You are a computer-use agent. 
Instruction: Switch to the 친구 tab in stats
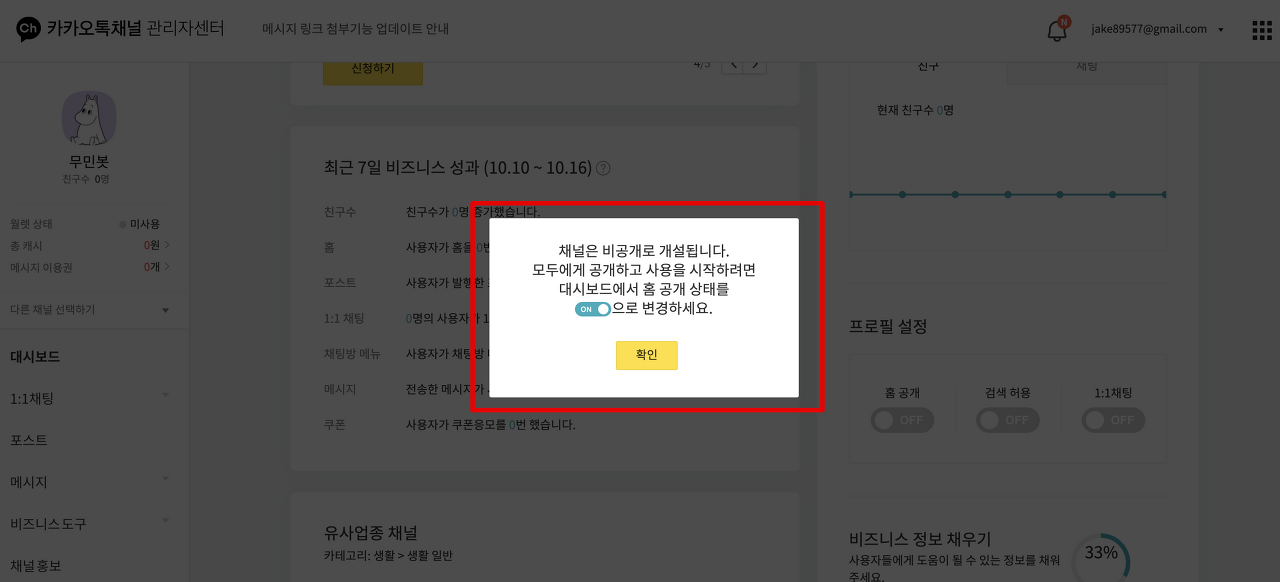[x=928, y=67]
